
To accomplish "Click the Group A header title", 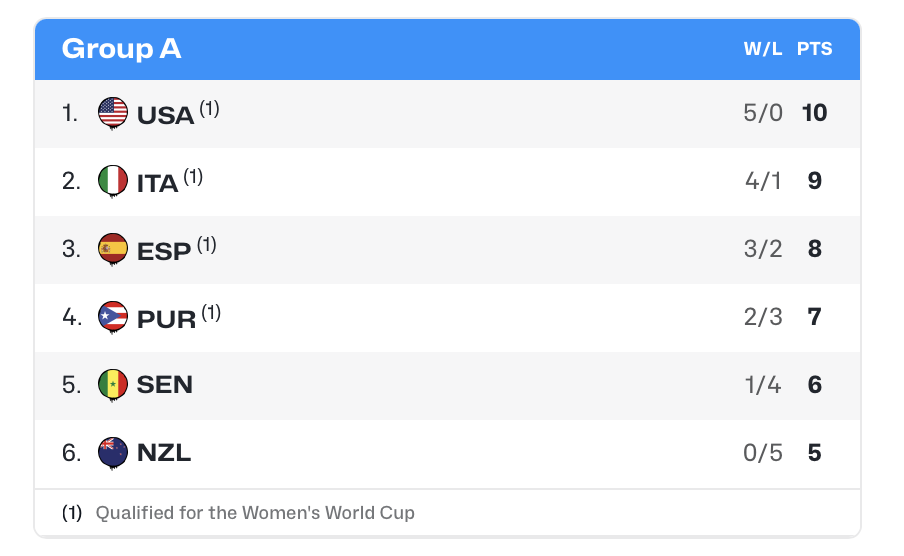I will tap(121, 49).
